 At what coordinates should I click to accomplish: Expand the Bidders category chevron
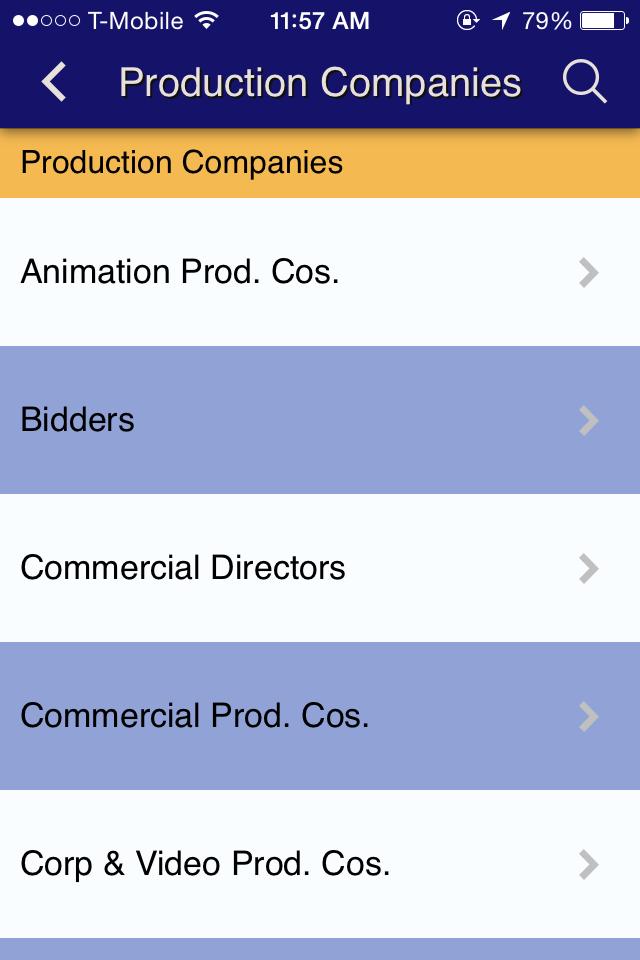click(x=587, y=420)
